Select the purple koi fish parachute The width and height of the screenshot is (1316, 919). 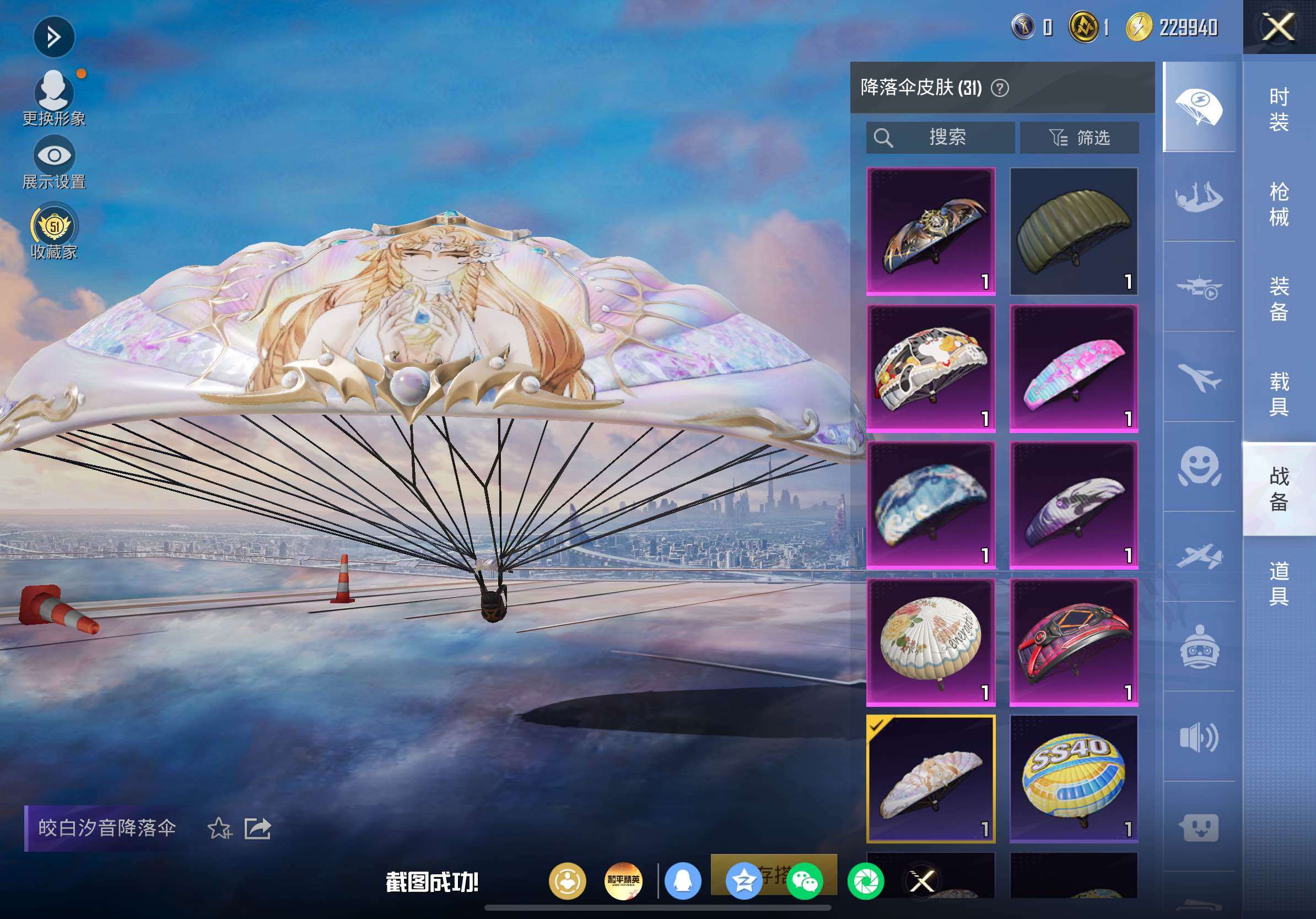(x=1074, y=505)
